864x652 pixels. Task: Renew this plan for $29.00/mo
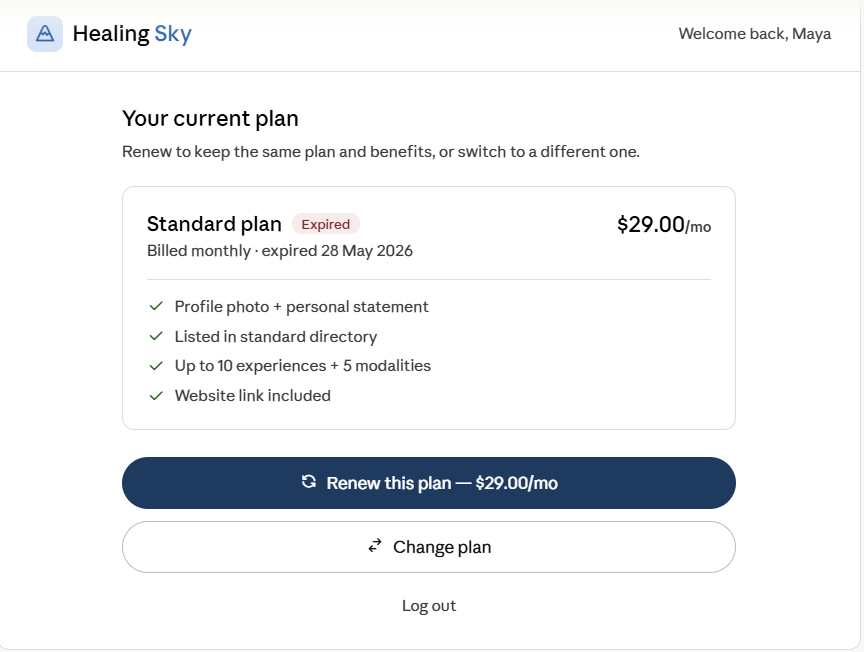(x=429, y=483)
